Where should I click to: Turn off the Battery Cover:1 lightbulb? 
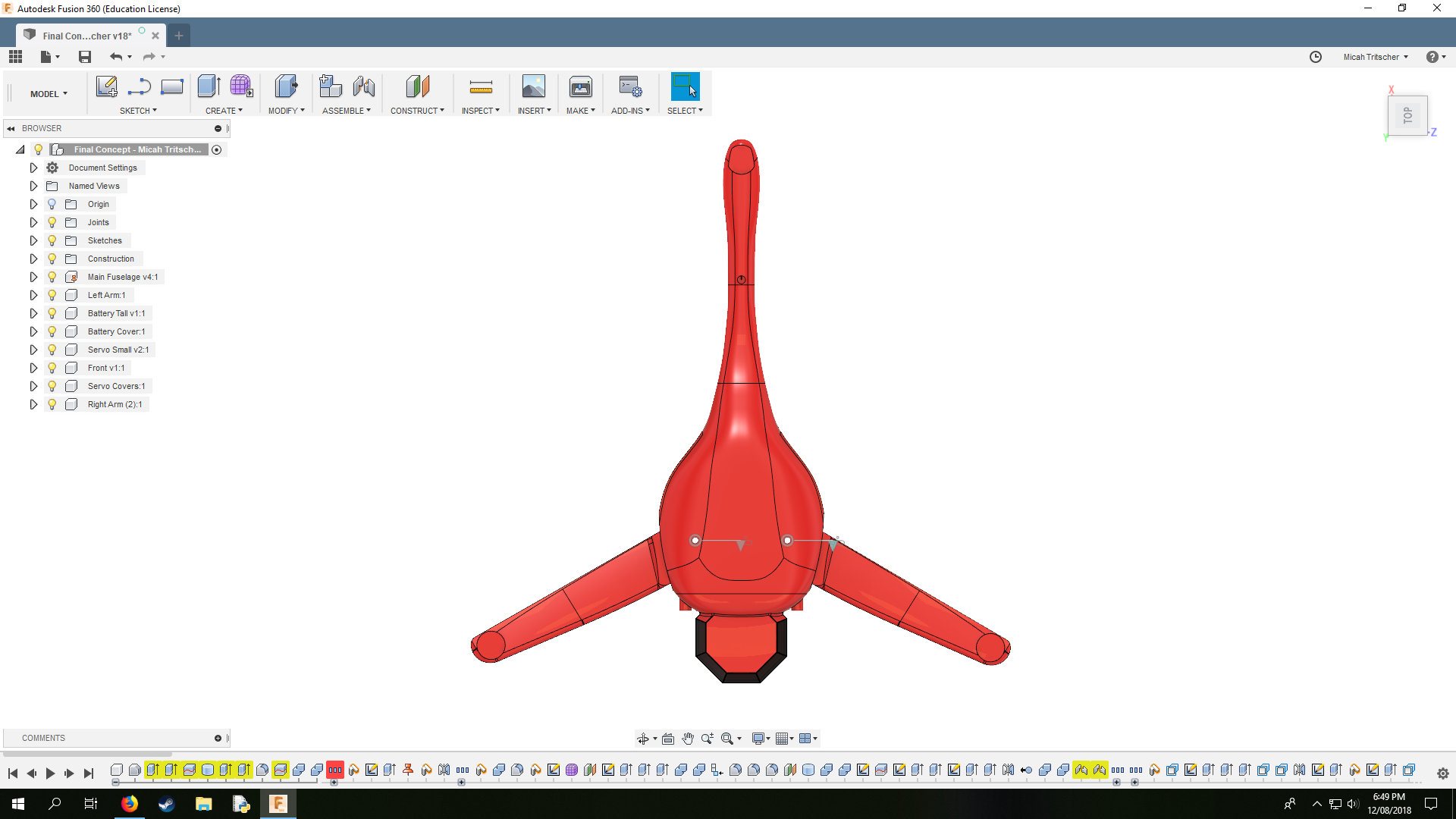(52, 331)
